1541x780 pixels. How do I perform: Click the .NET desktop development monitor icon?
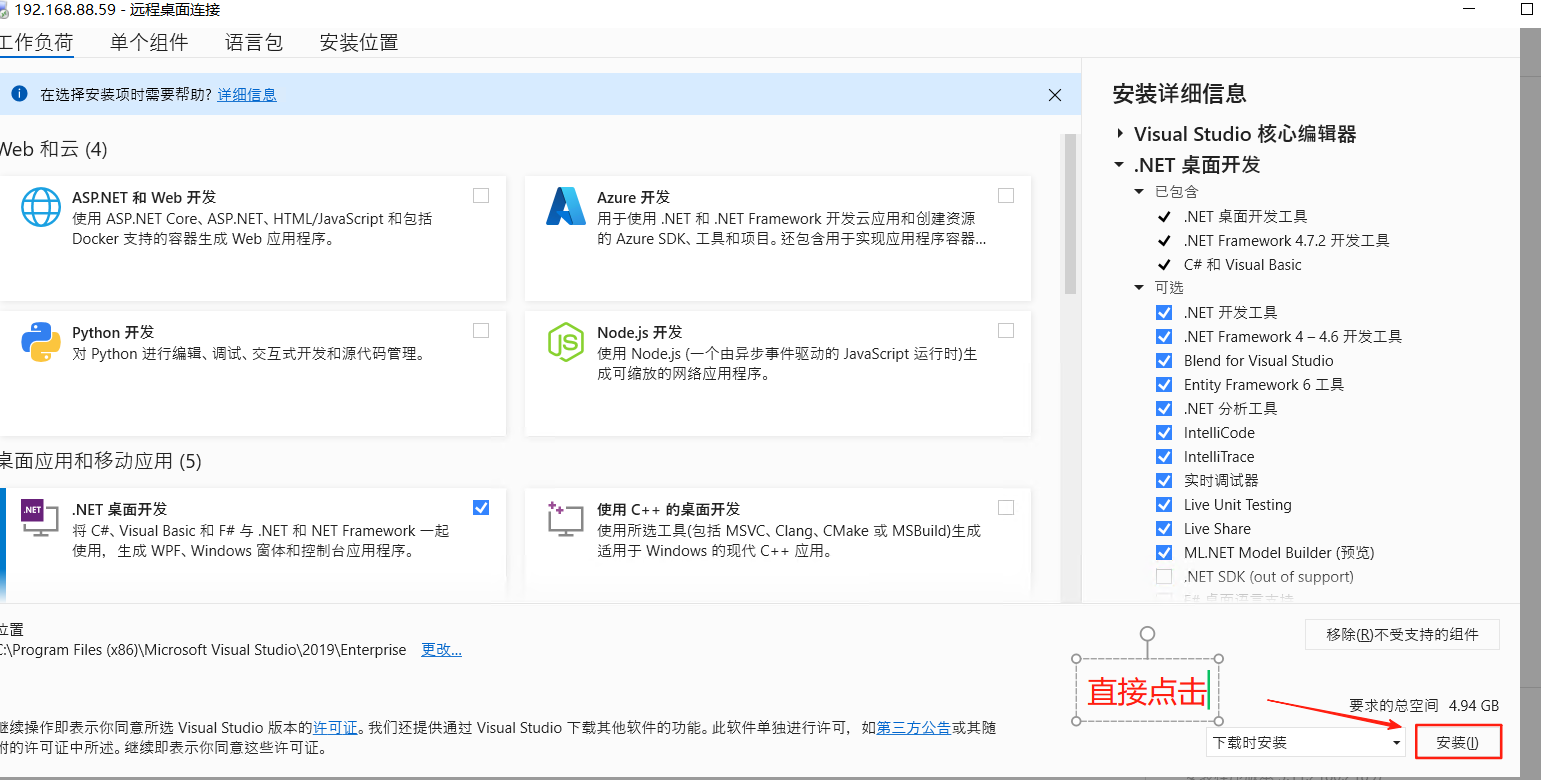coord(40,517)
